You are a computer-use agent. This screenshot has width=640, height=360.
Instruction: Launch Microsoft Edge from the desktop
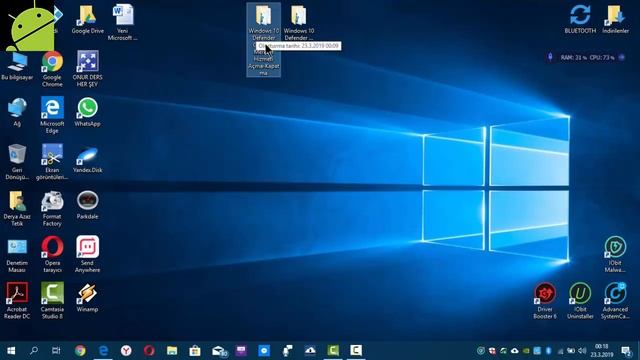coord(52,115)
